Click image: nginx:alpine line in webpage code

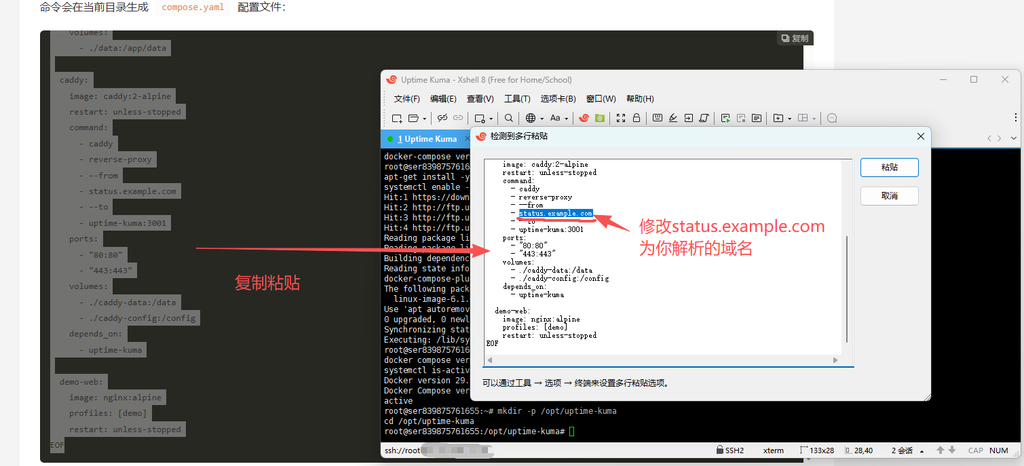[115, 397]
